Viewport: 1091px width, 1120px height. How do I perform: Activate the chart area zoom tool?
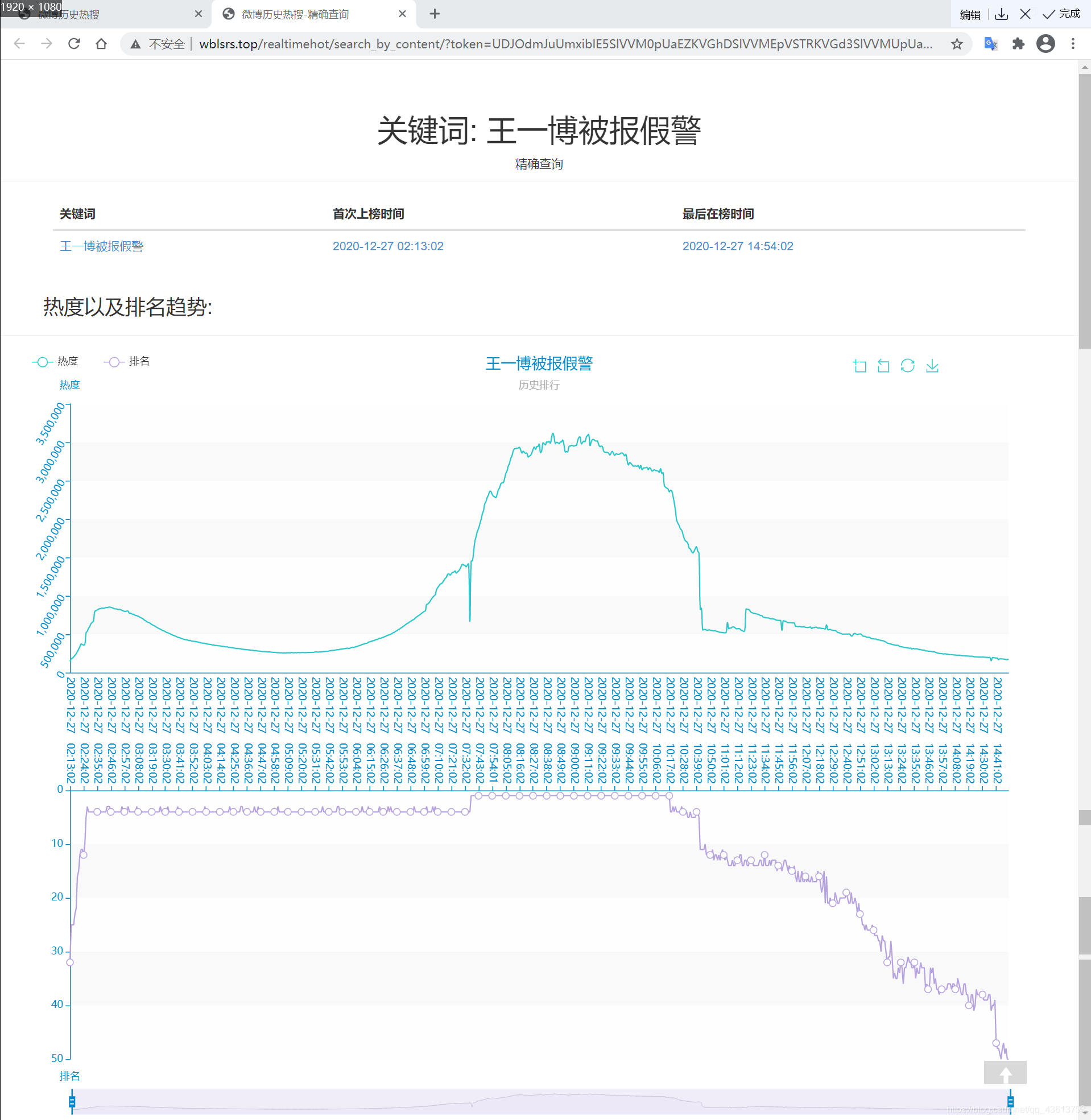pyautogui.click(x=859, y=366)
